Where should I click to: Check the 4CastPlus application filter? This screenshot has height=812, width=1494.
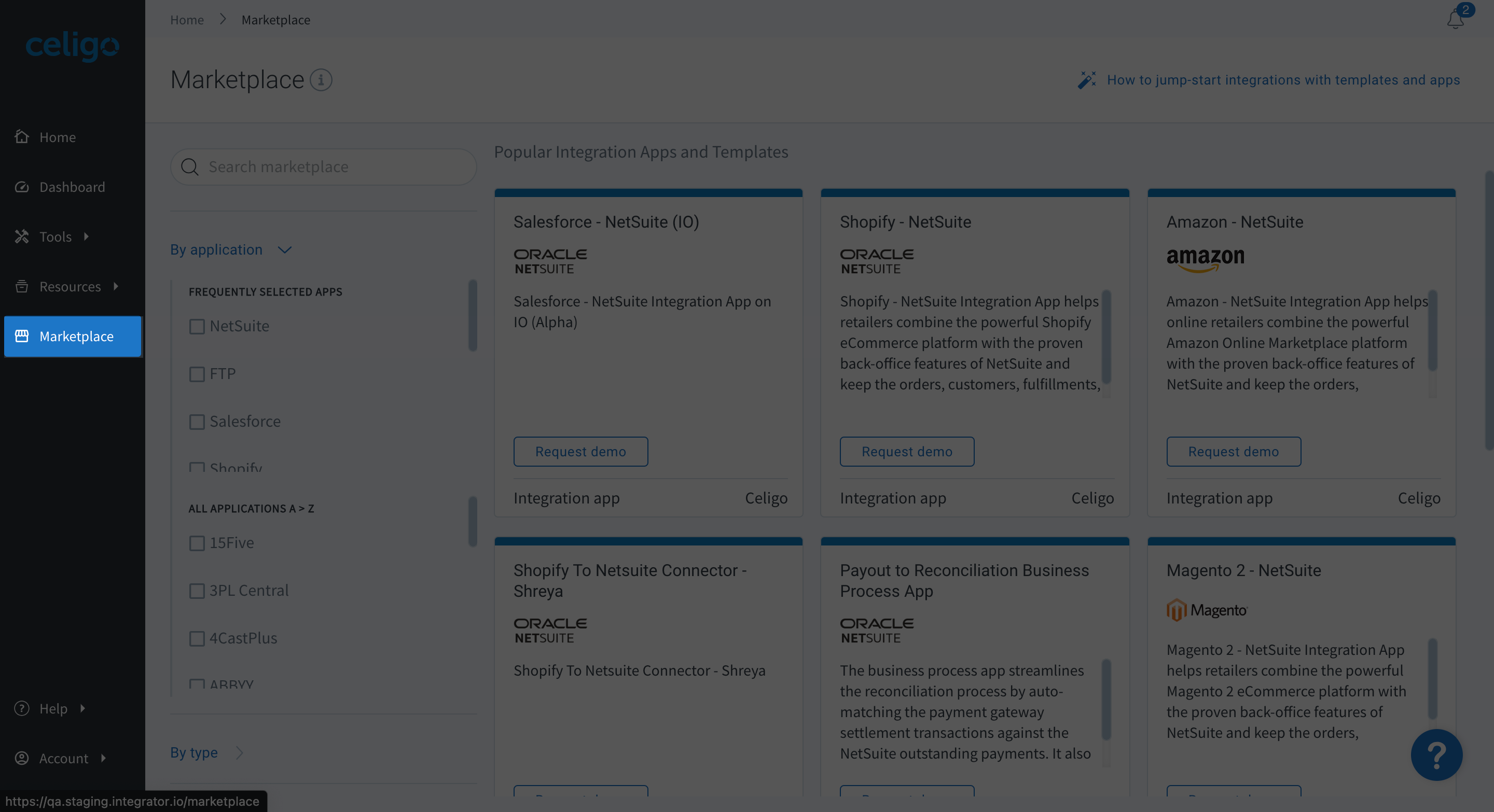(x=197, y=638)
